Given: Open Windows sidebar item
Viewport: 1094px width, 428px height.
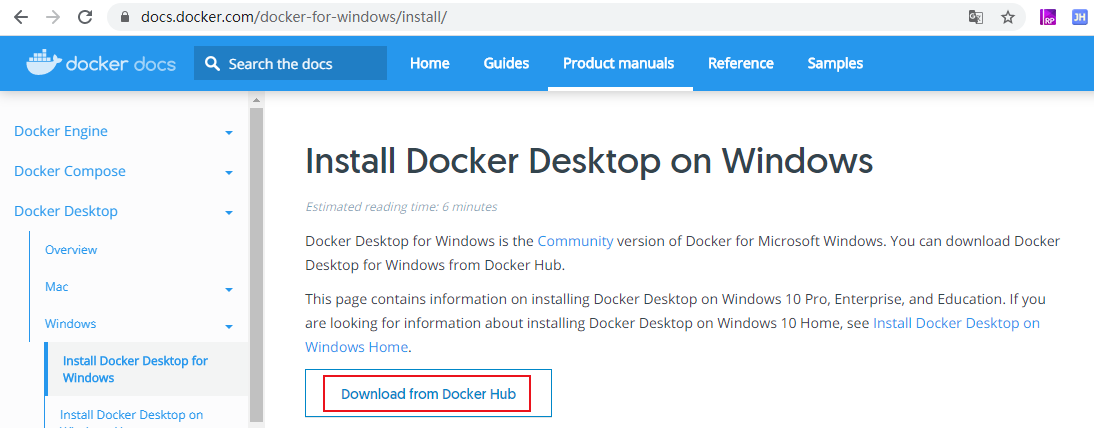Looking at the screenshot, I should 70,323.
